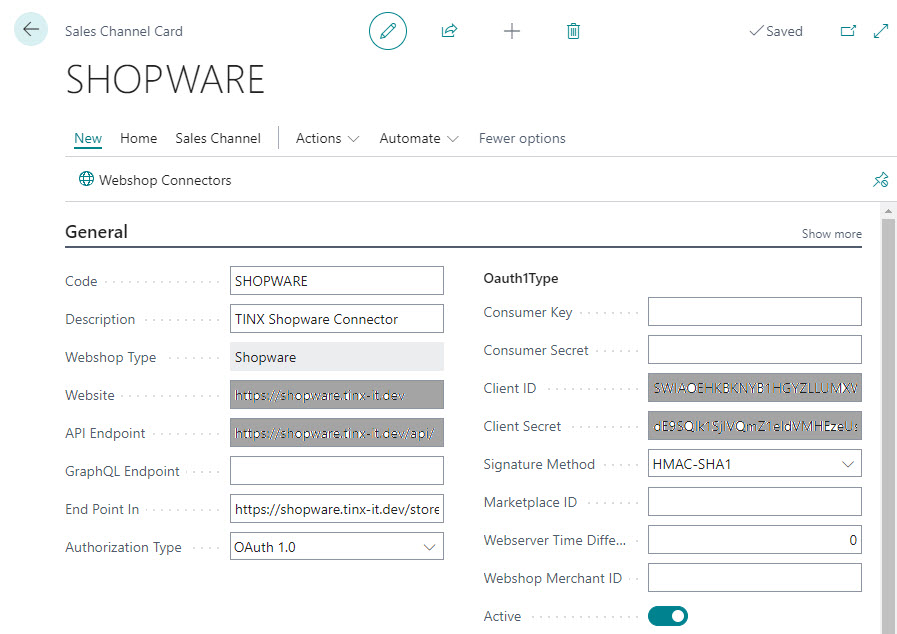Click the Marketplace ID field
897x634 pixels.
755,502
